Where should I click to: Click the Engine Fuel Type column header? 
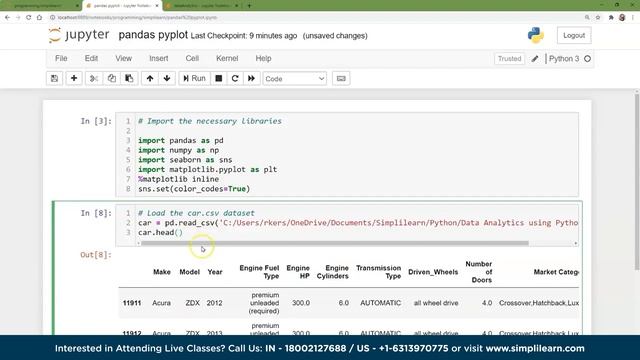point(259,272)
